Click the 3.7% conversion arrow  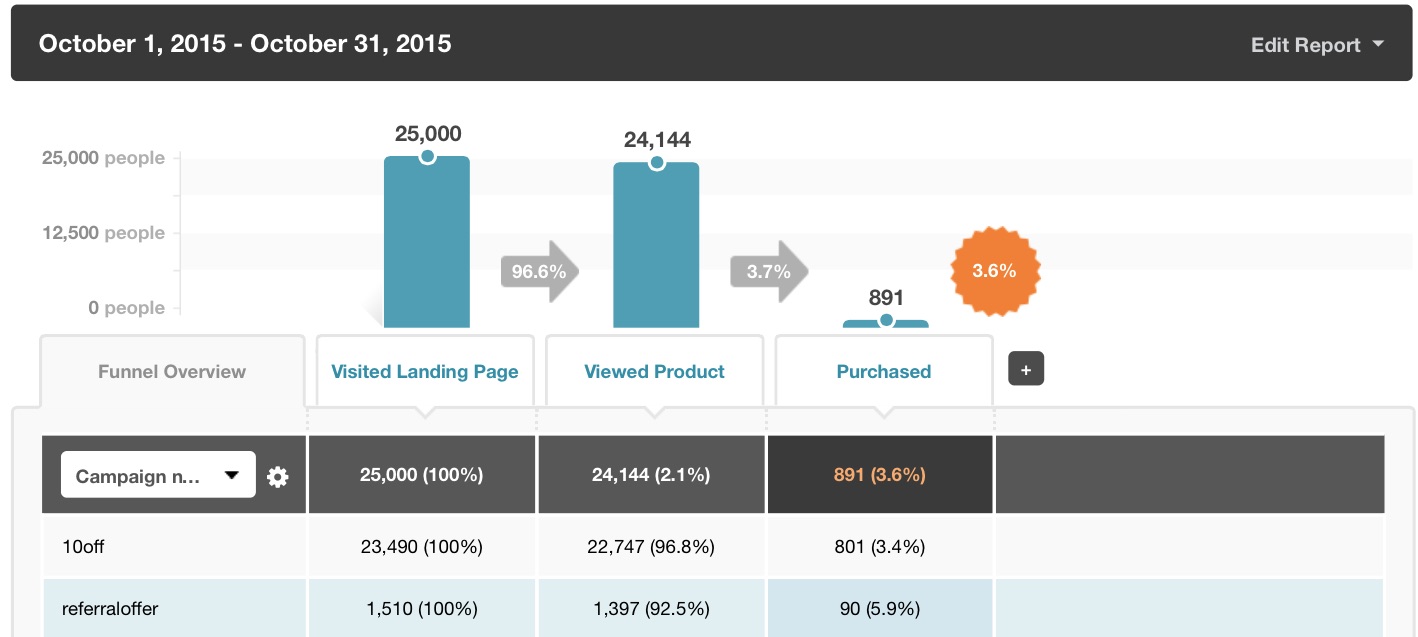coord(769,271)
